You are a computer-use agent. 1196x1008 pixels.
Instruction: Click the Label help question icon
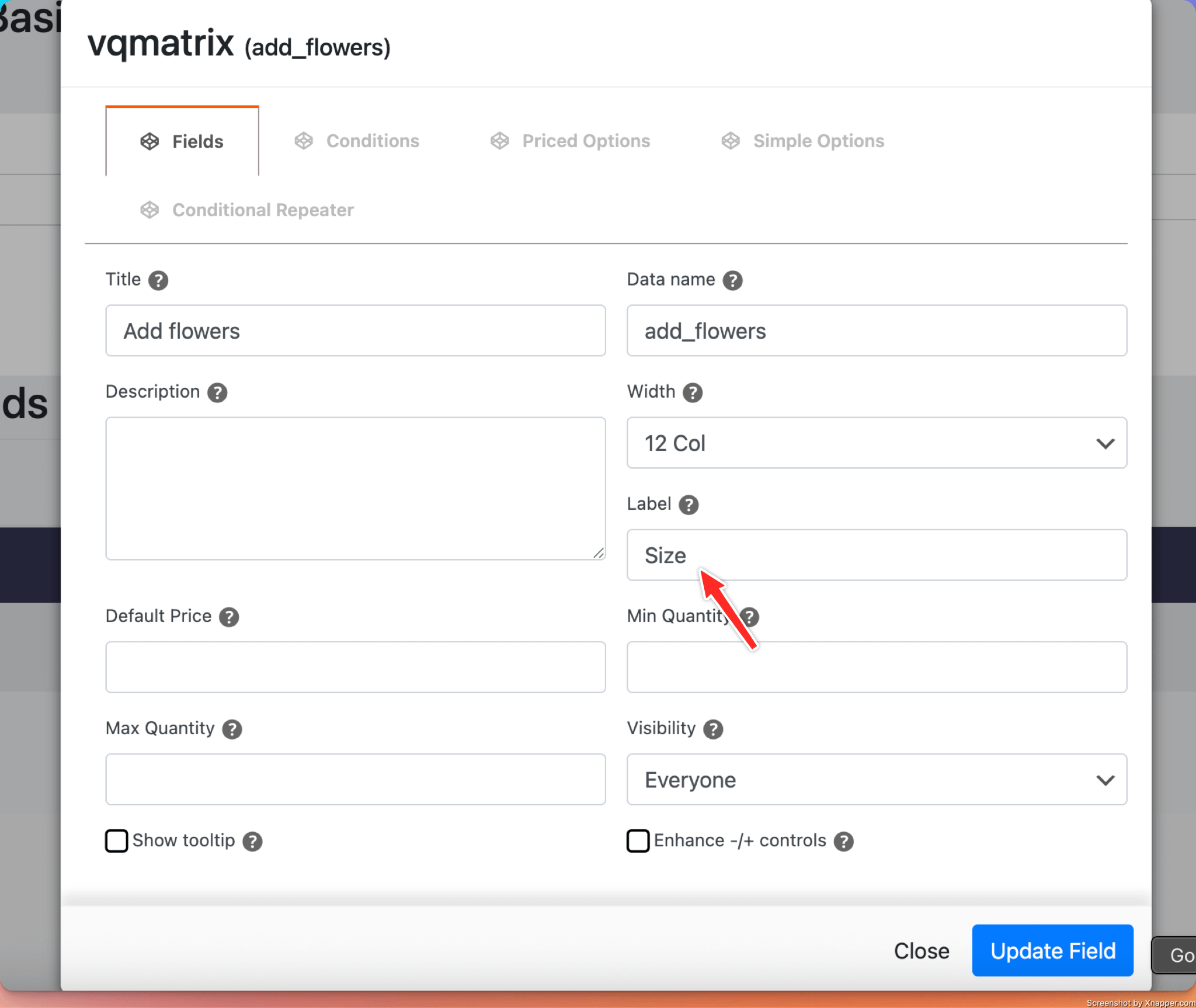[x=689, y=505]
